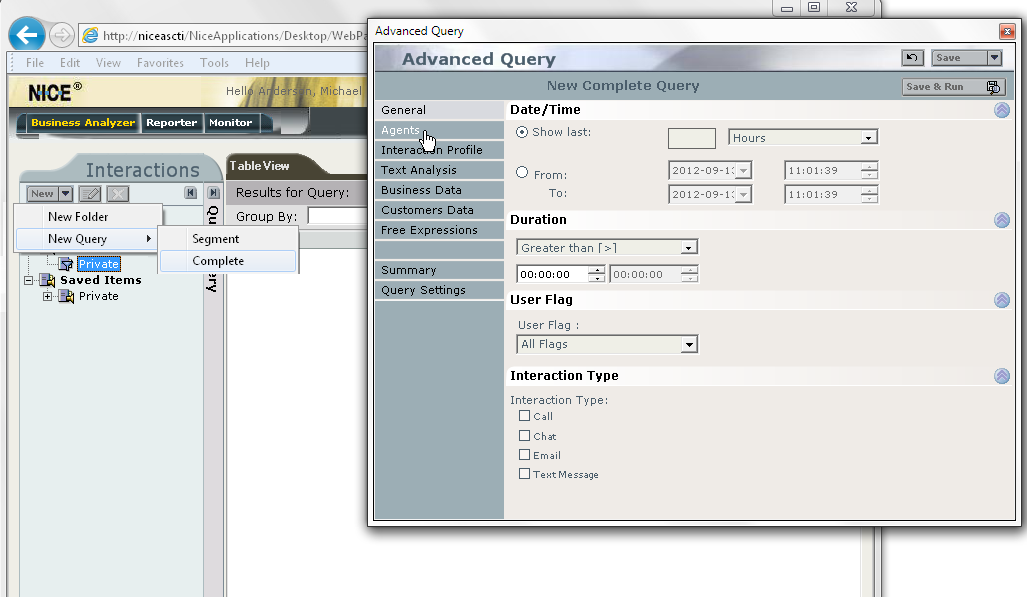
Task: Click the Undo icon in Advanced Query toolbar
Action: coord(912,57)
